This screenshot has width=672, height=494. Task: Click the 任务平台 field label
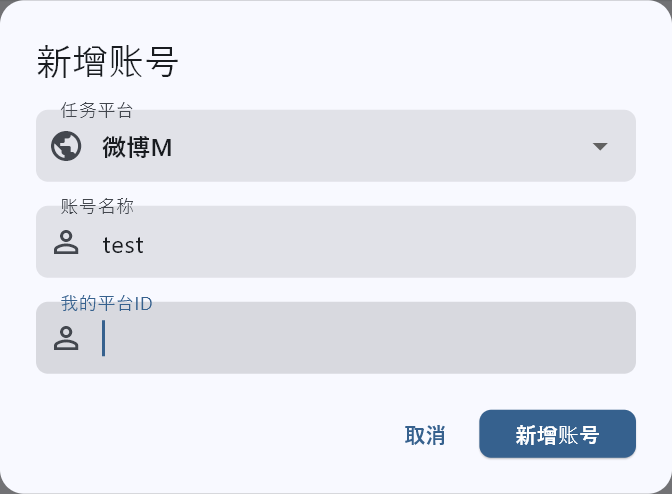[x=97, y=110]
